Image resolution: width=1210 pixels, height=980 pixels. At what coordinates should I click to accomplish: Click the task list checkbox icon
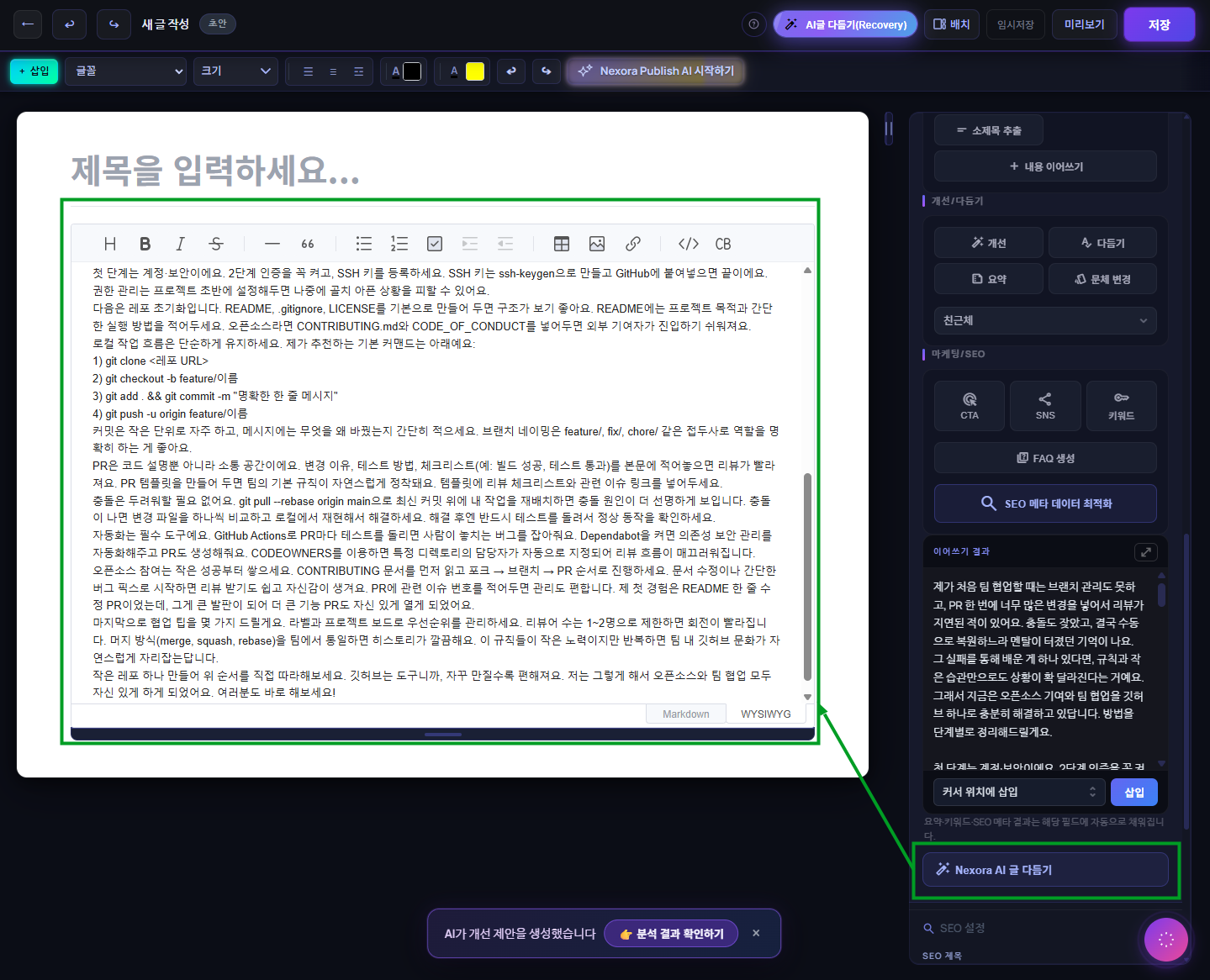435,244
